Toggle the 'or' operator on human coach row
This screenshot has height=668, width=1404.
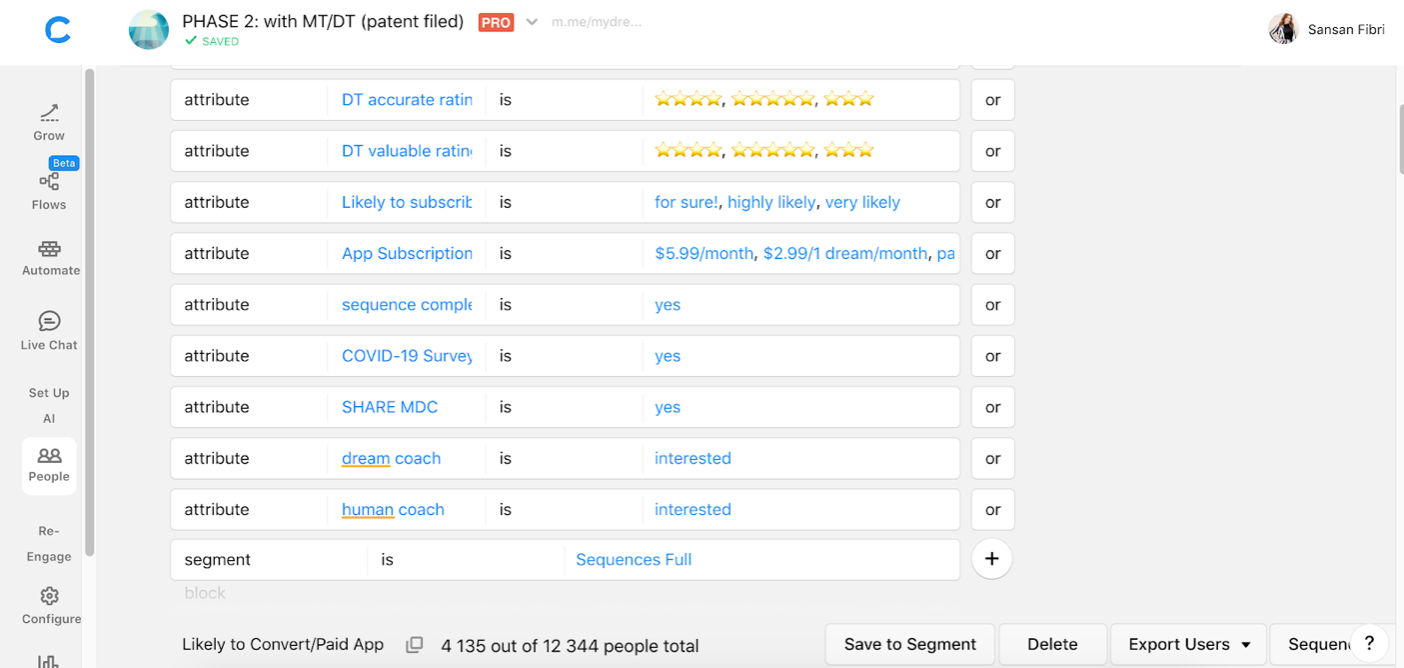pyautogui.click(x=992, y=509)
